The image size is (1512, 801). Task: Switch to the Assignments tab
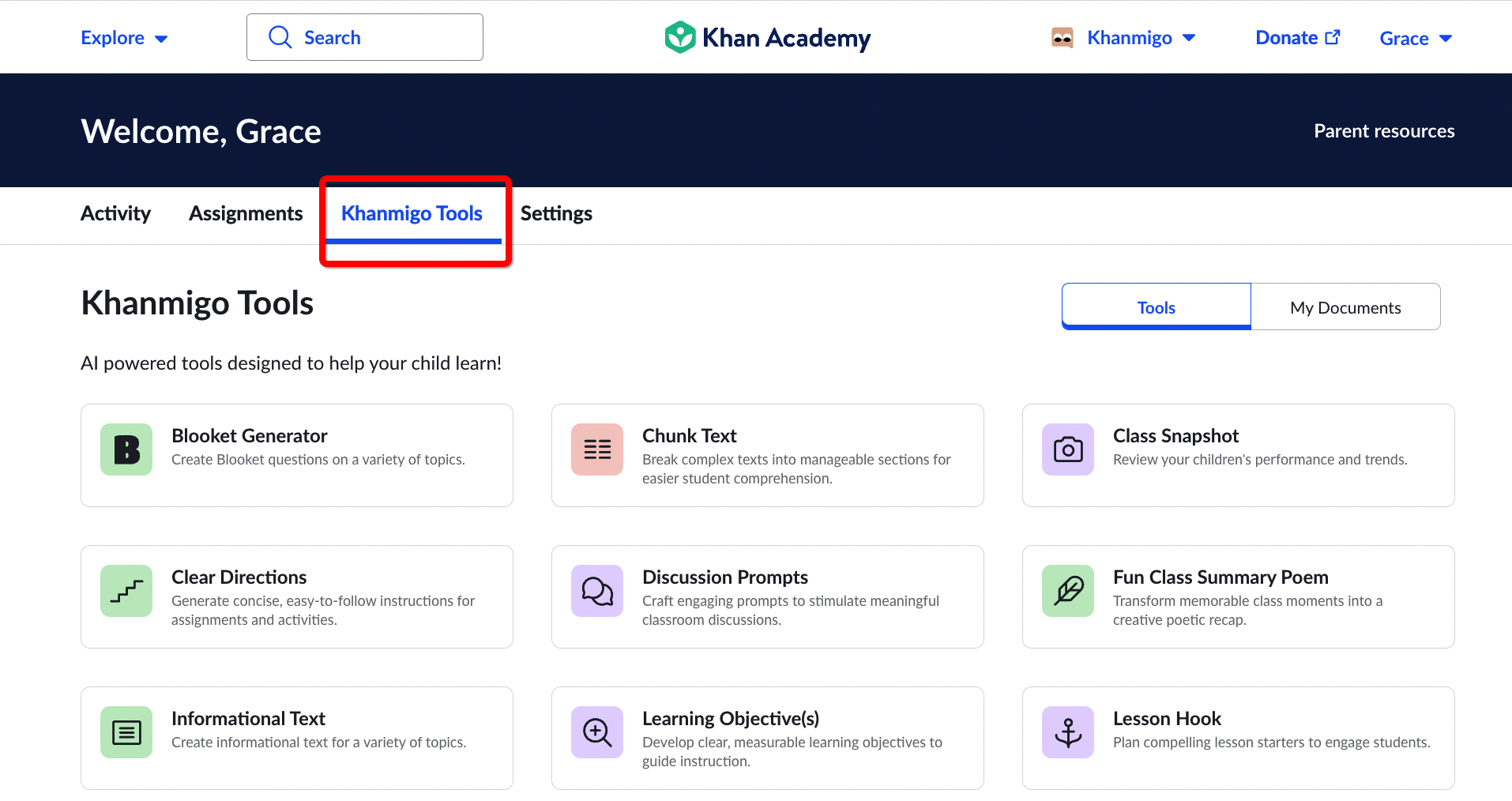(246, 213)
